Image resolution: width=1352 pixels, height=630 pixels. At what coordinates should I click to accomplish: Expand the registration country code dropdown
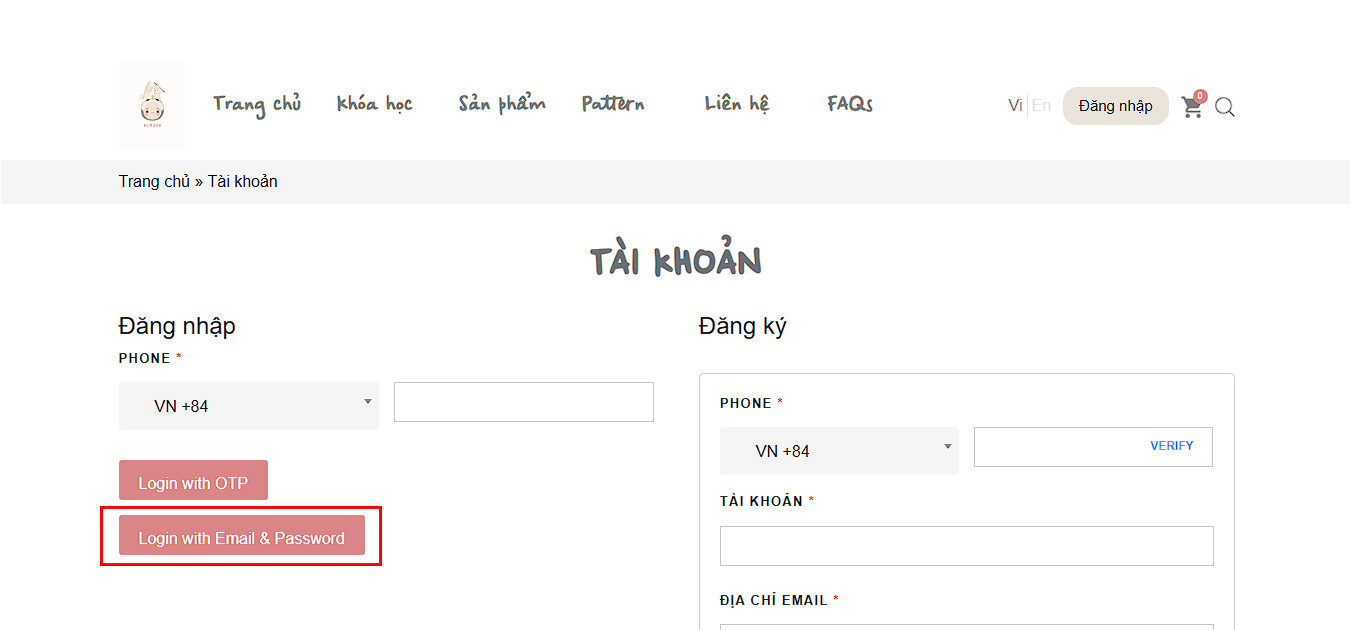tap(838, 451)
